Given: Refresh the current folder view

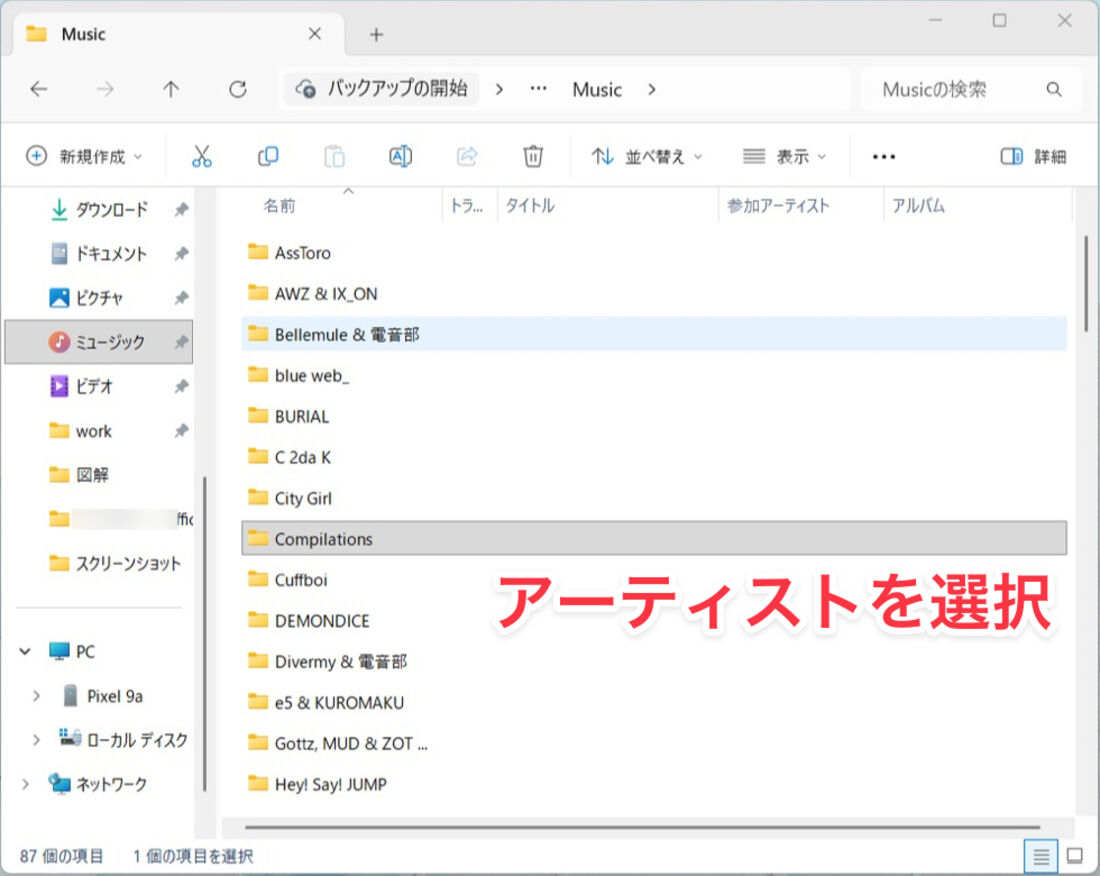Looking at the screenshot, I should coord(238,89).
